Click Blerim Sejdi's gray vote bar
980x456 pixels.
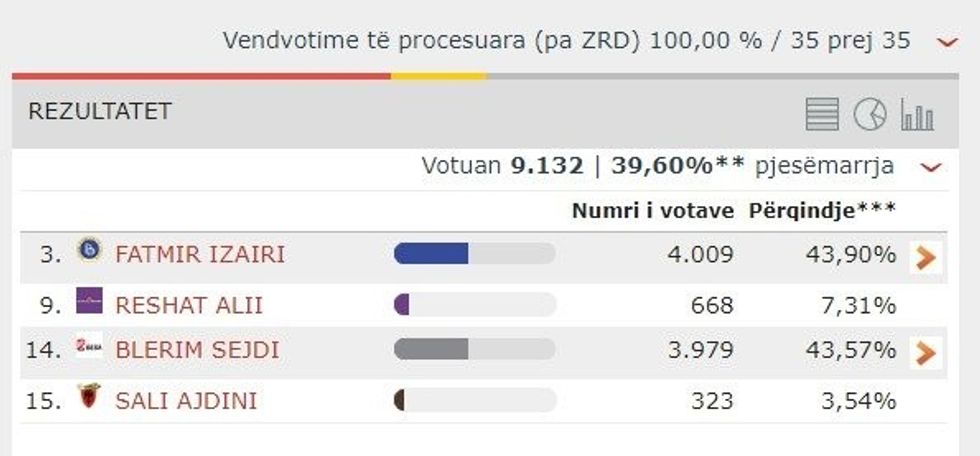click(431, 350)
